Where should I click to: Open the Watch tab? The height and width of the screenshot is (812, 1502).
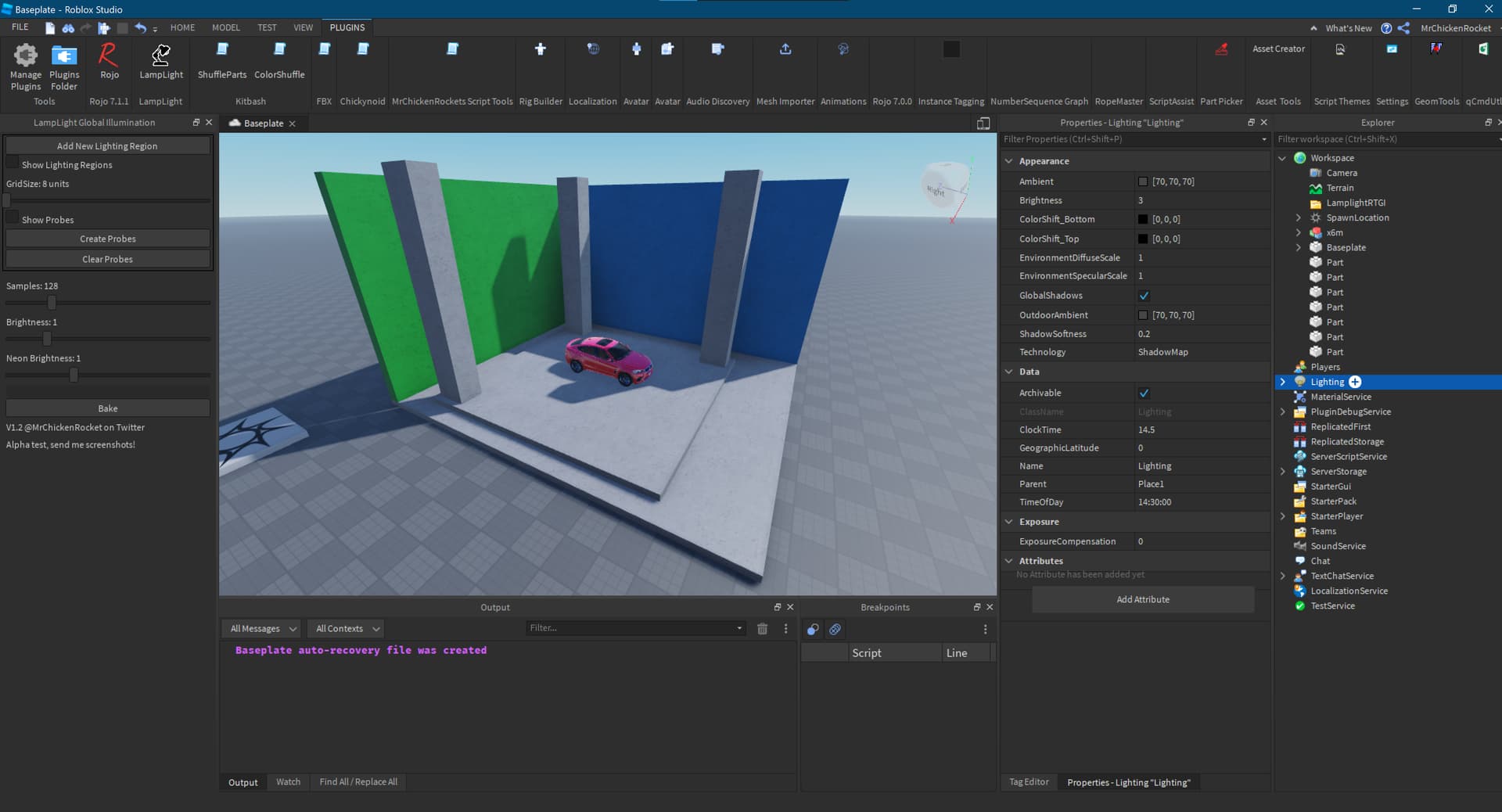click(x=288, y=782)
